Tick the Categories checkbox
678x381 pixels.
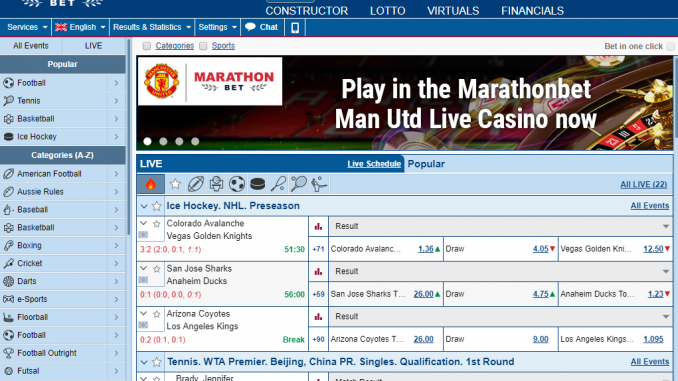click(147, 46)
